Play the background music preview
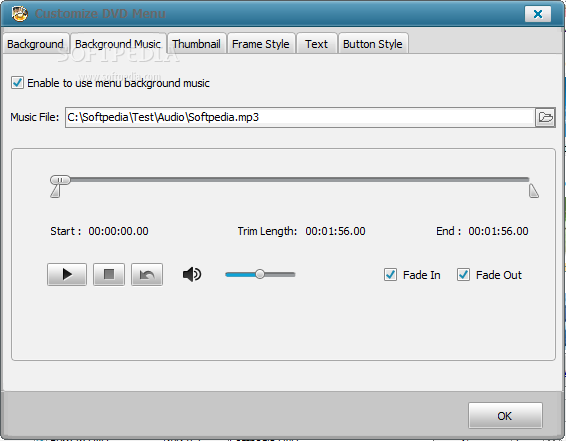This screenshot has width=566, height=441. (67, 275)
